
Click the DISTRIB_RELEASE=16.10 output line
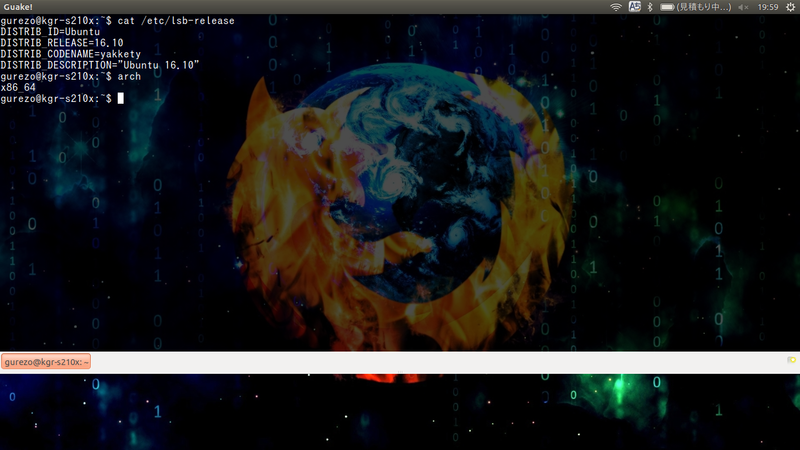pyautogui.click(x=62, y=43)
